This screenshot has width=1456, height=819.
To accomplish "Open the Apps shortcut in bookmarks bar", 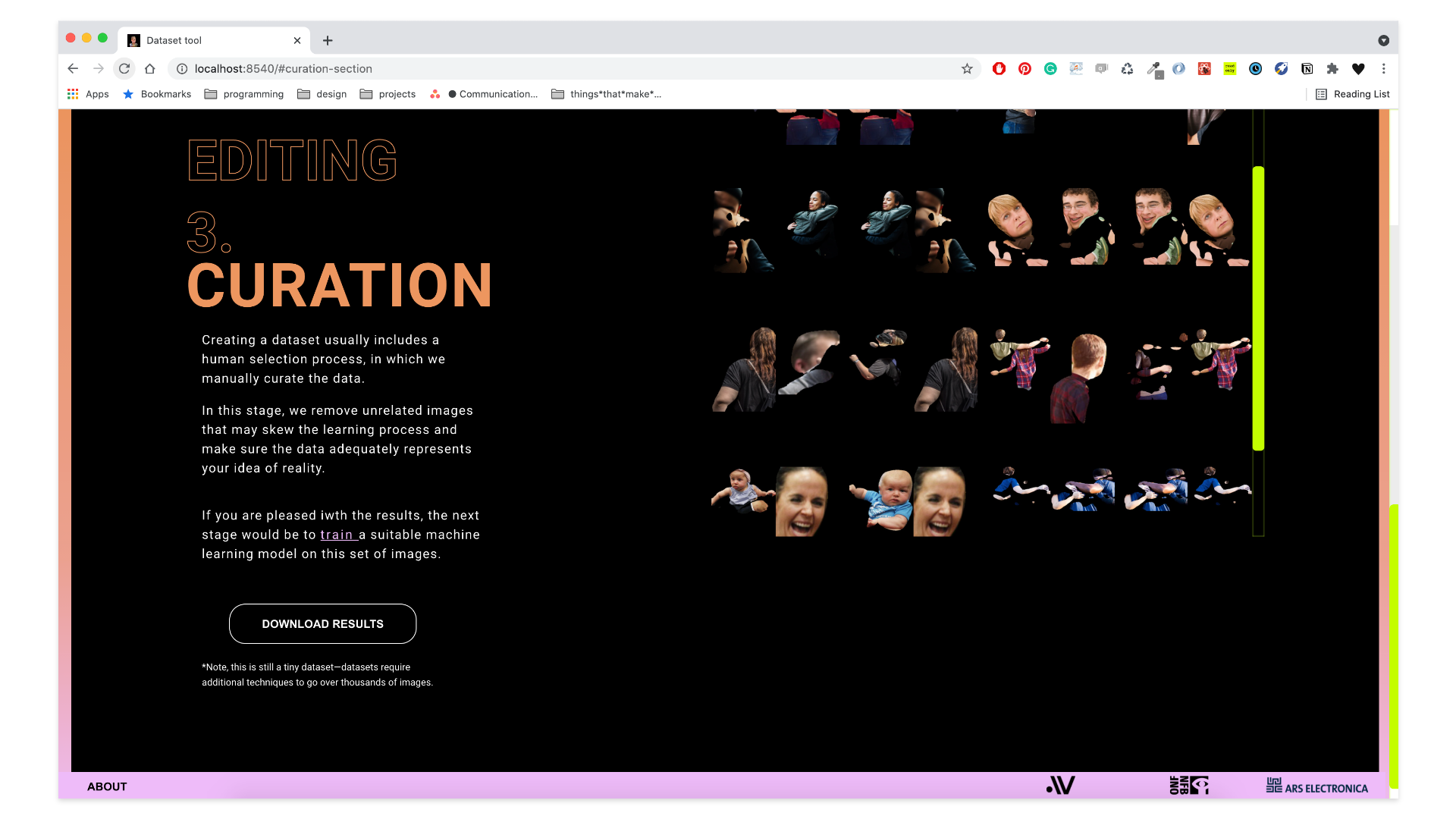I will tap(88, 94).
